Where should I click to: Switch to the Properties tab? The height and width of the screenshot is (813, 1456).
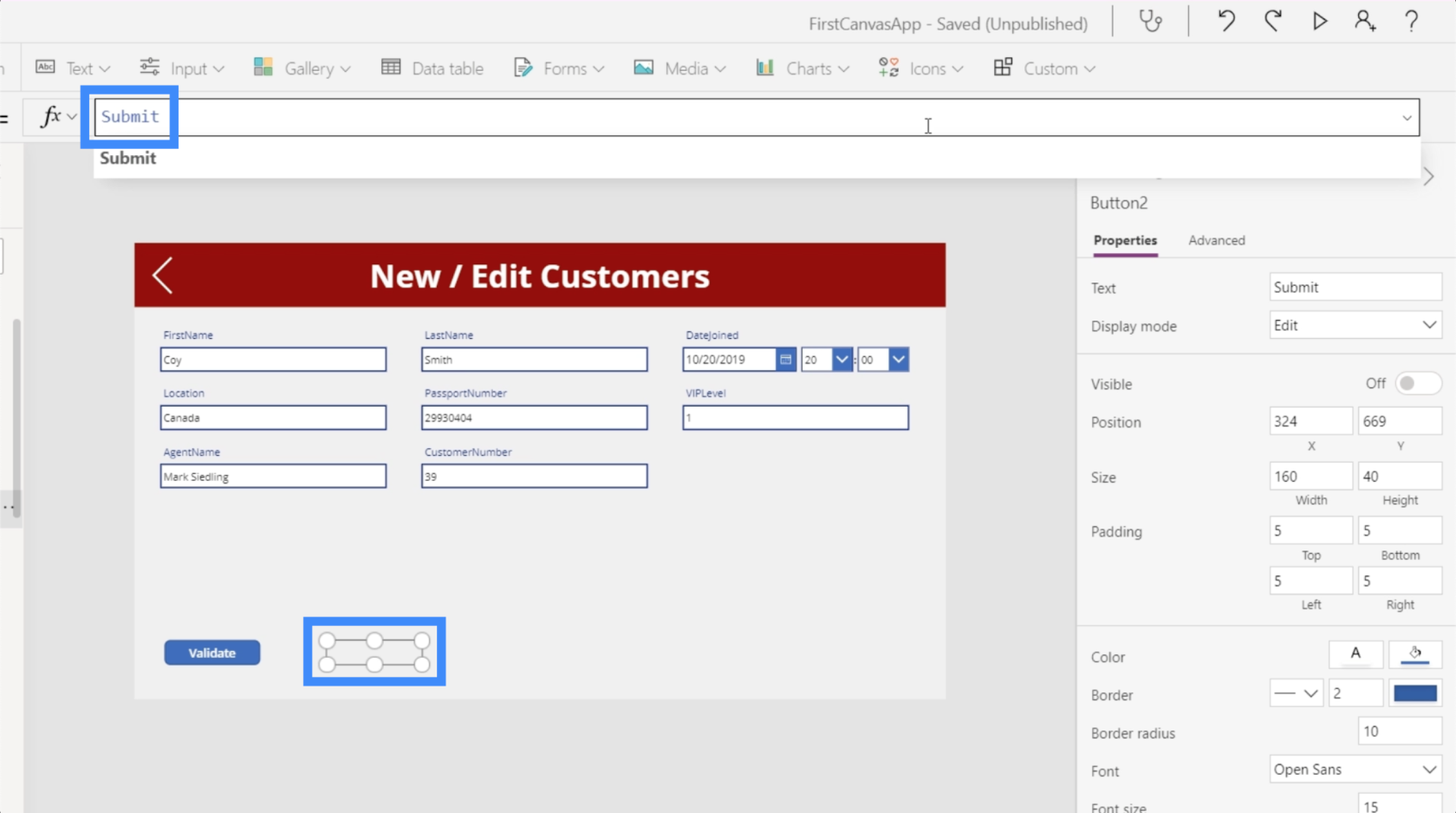click(1125, 240)
